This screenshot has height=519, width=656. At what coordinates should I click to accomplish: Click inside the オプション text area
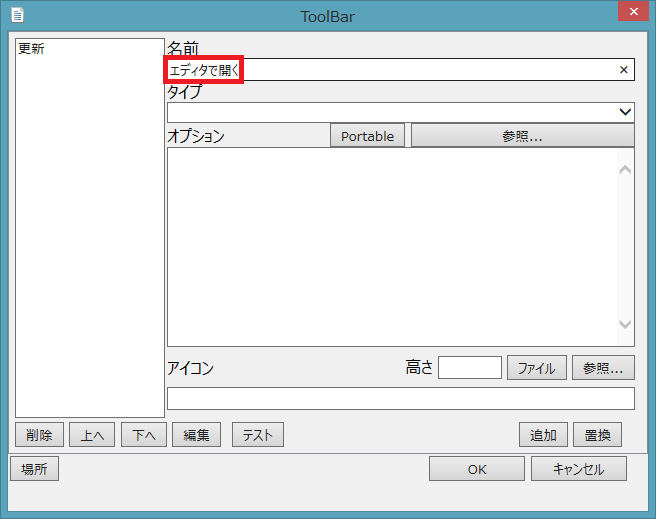[390, 247]
